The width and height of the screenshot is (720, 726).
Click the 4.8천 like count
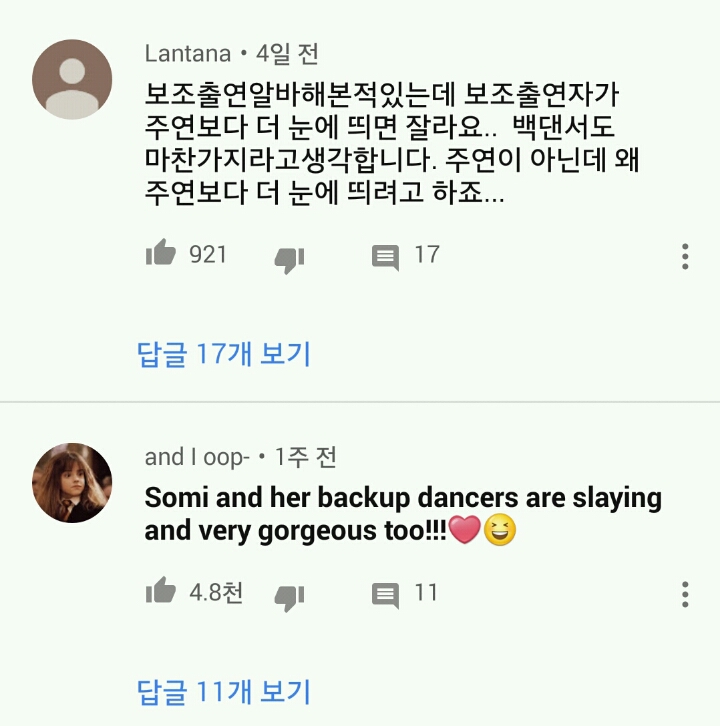click(216, 593)
